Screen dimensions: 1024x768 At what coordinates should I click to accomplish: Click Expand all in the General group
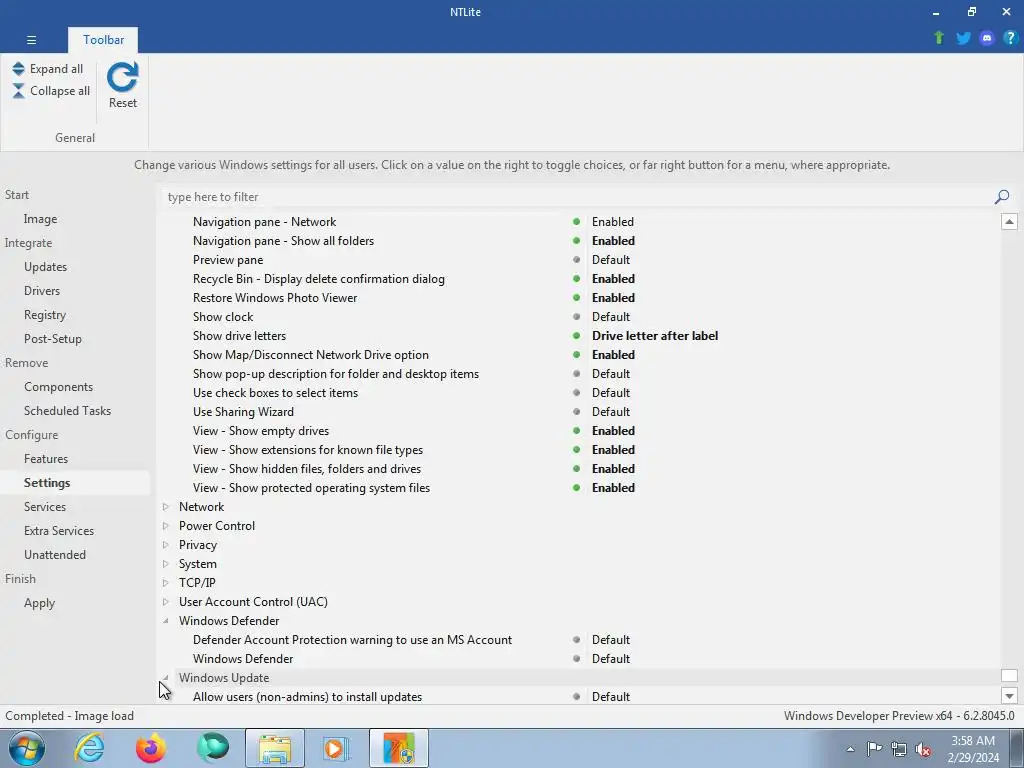coord(48,69)
